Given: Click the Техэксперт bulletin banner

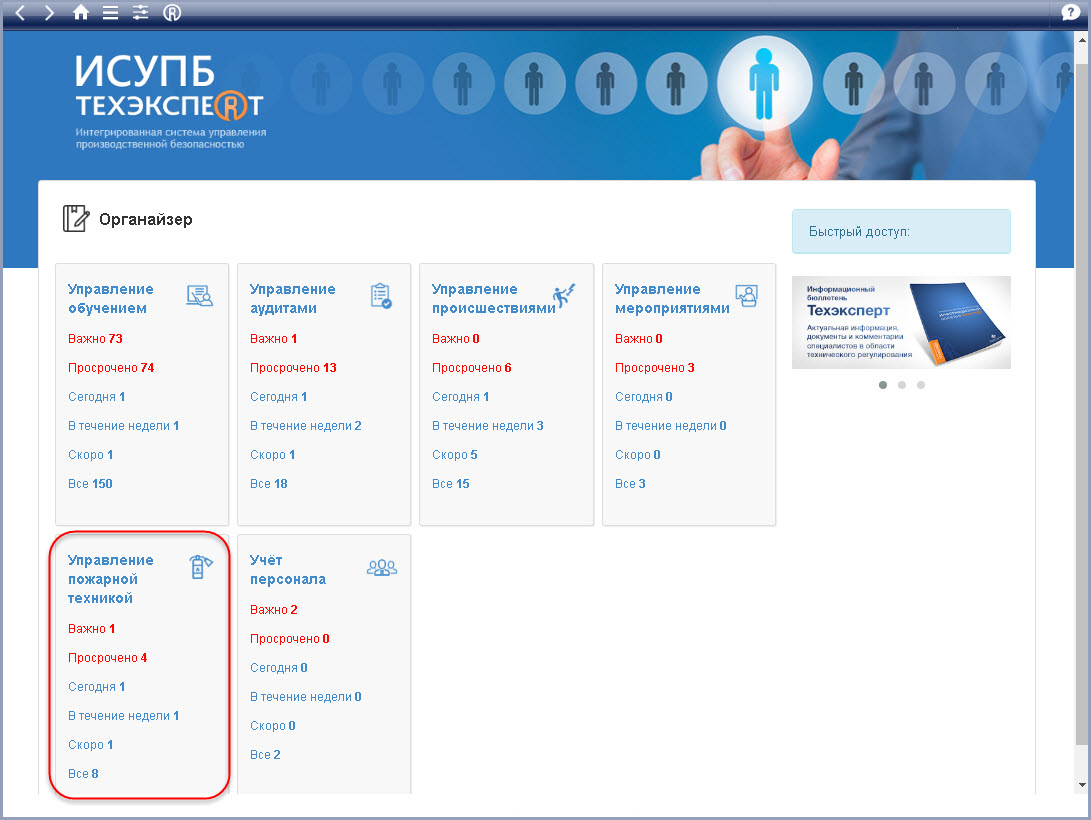Looking at the screenshot, I should click(901, 322).
